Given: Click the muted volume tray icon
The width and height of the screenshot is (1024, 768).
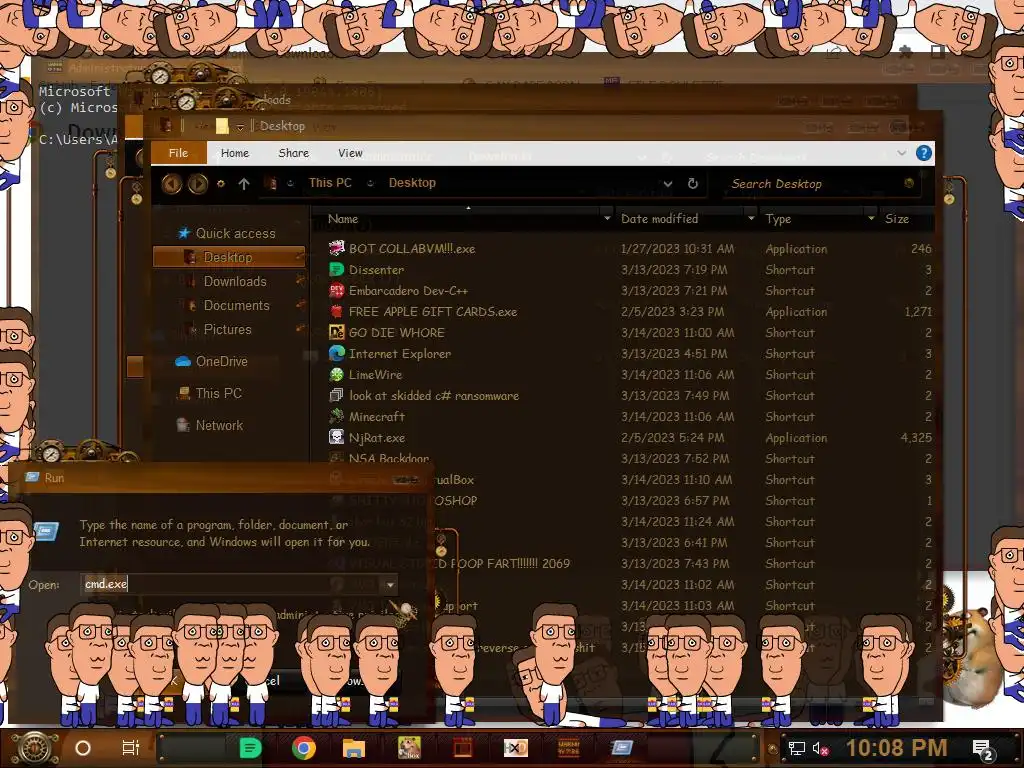Looking at the screenshot, I should point(820,748).
